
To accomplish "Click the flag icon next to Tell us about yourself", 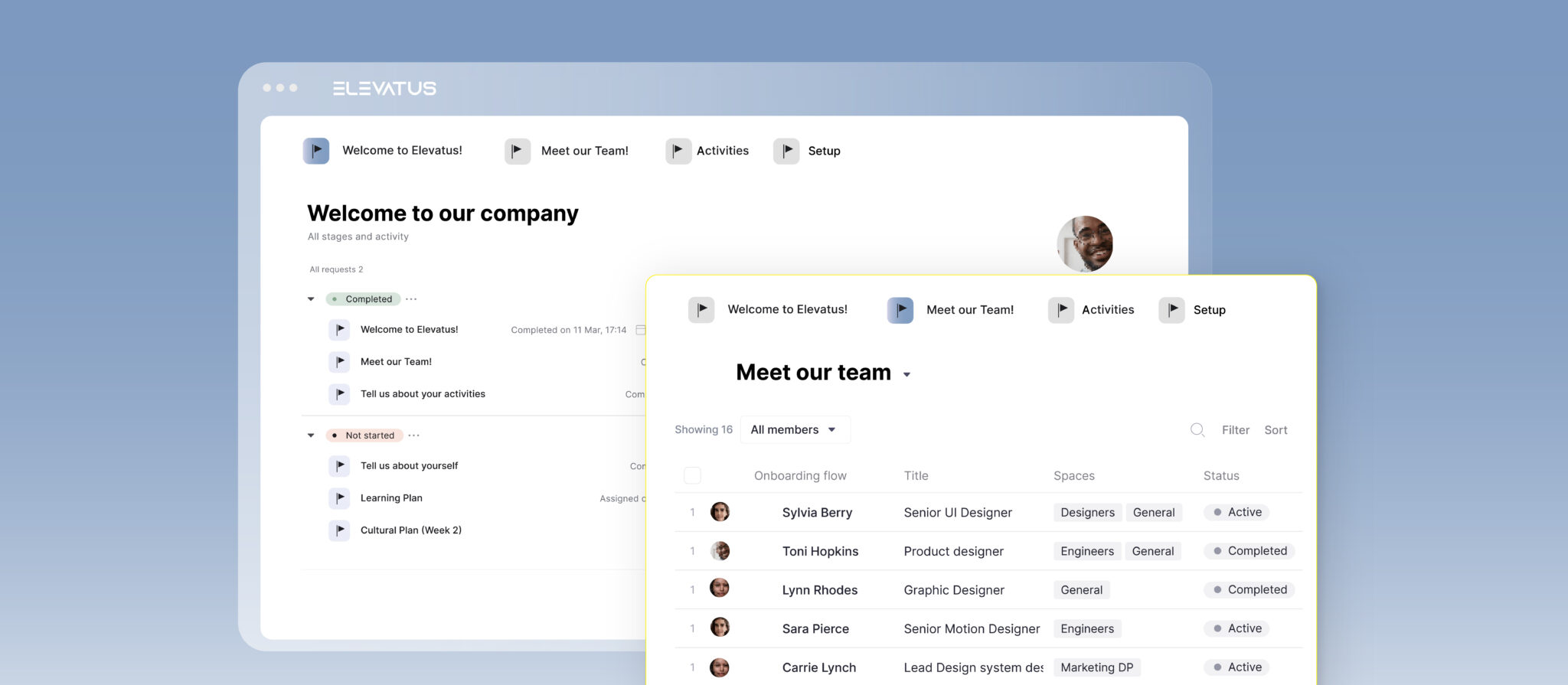I will tap(339, 466).
